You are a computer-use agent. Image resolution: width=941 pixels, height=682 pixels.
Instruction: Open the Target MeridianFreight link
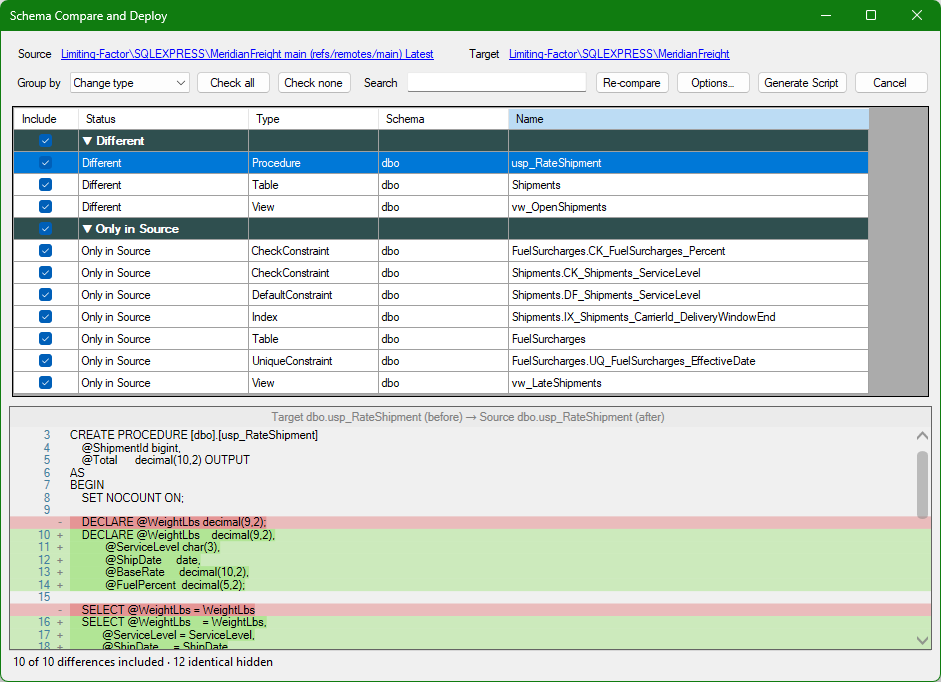[x=619, y=54]
